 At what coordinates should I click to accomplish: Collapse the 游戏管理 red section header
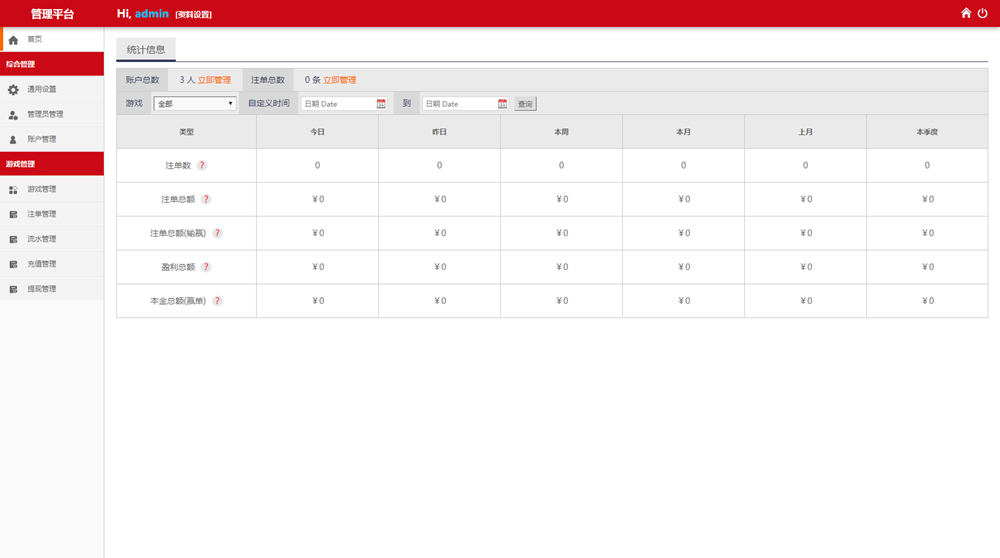point(52,164)
